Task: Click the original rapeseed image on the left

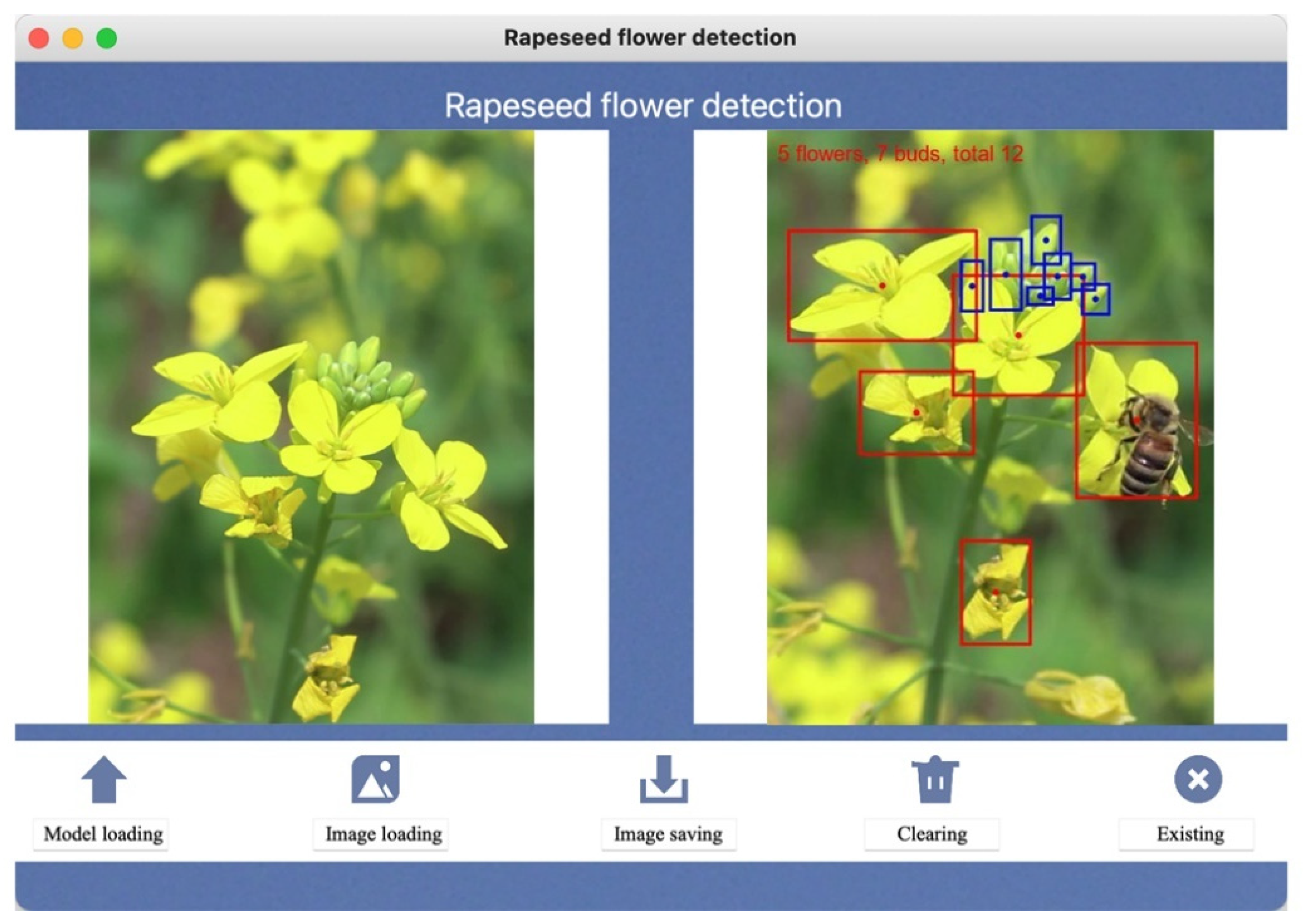Action: (311, 427)
